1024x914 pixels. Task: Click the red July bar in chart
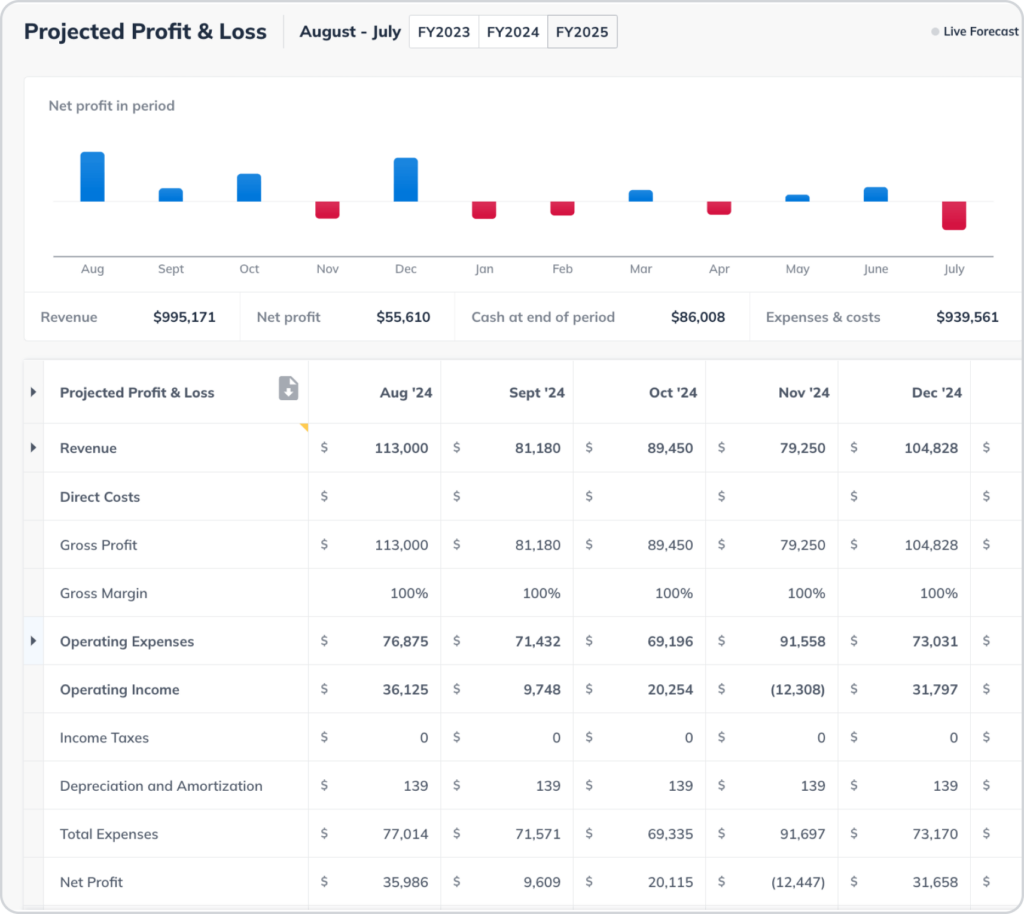954,215
